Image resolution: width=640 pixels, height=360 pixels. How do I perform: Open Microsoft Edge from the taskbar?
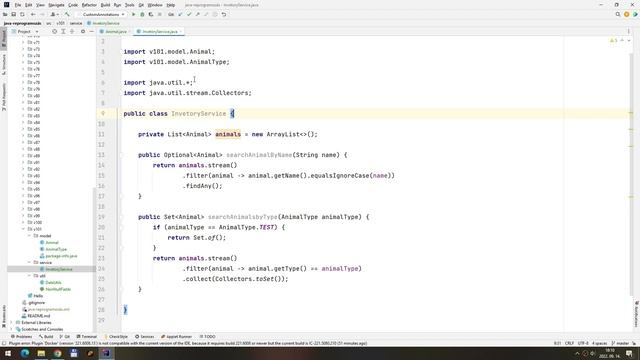pos(24,353)
